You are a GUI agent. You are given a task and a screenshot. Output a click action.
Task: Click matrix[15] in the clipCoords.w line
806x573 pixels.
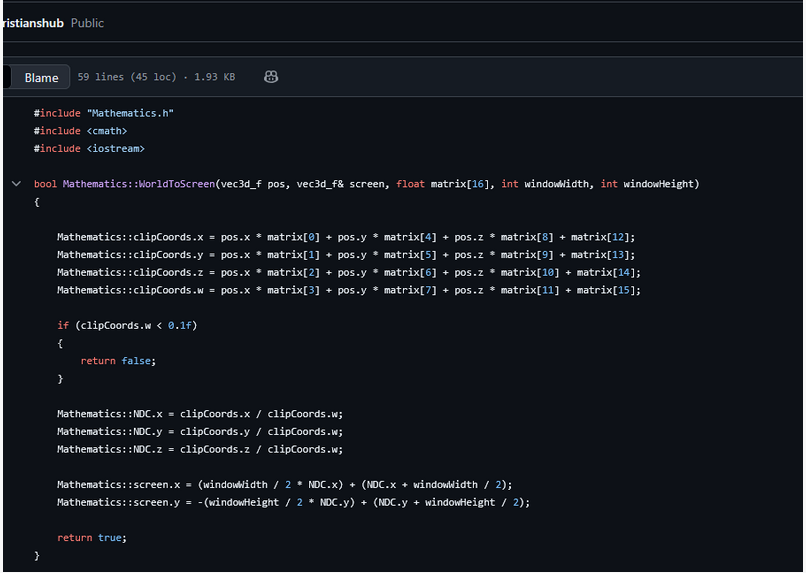click(x=606, y=290)
